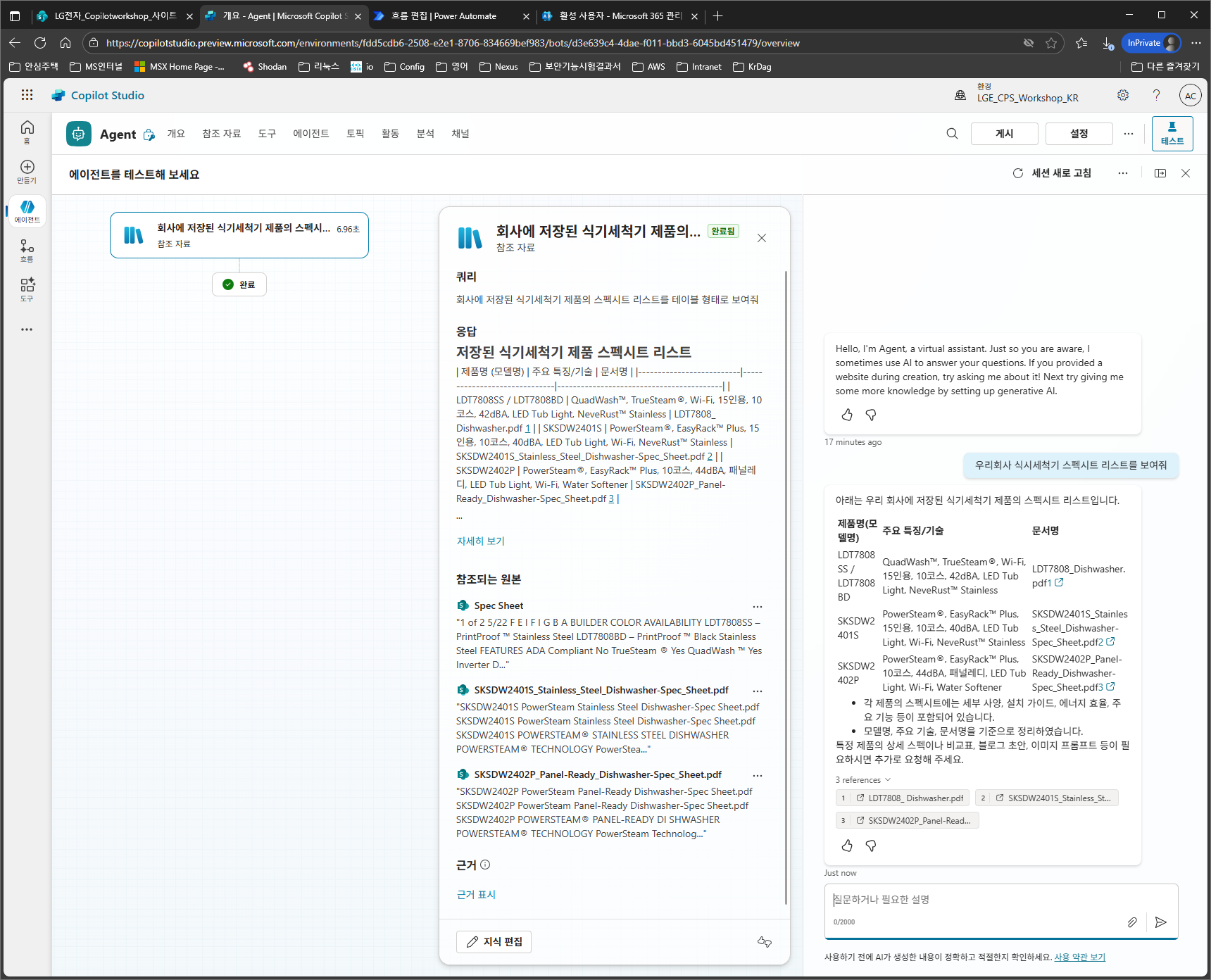Open more options for Spec Sheet source
Image resolution: width=1211 pixels, height=980 pixels.
point(758,606)
